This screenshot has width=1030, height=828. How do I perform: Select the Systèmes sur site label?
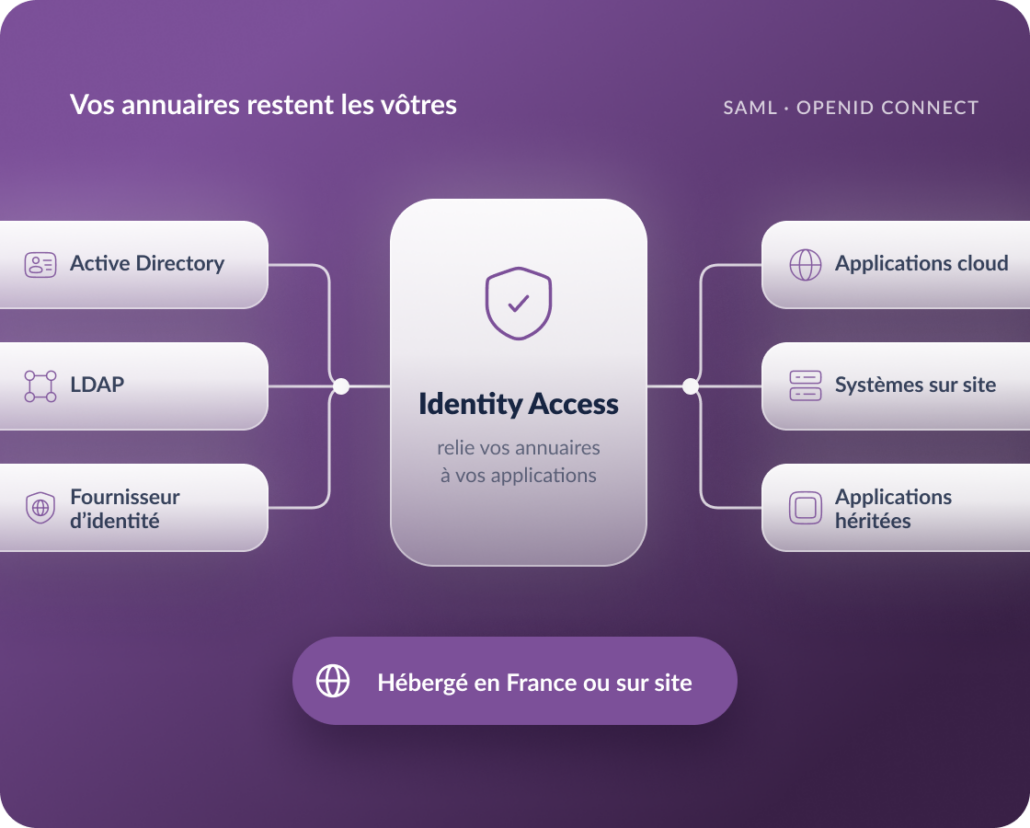[x=916, y=385]
